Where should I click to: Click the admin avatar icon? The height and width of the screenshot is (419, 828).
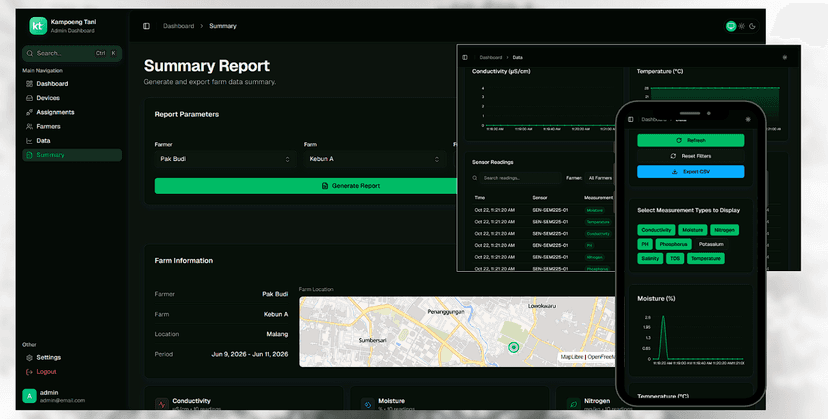pos(30,396)
